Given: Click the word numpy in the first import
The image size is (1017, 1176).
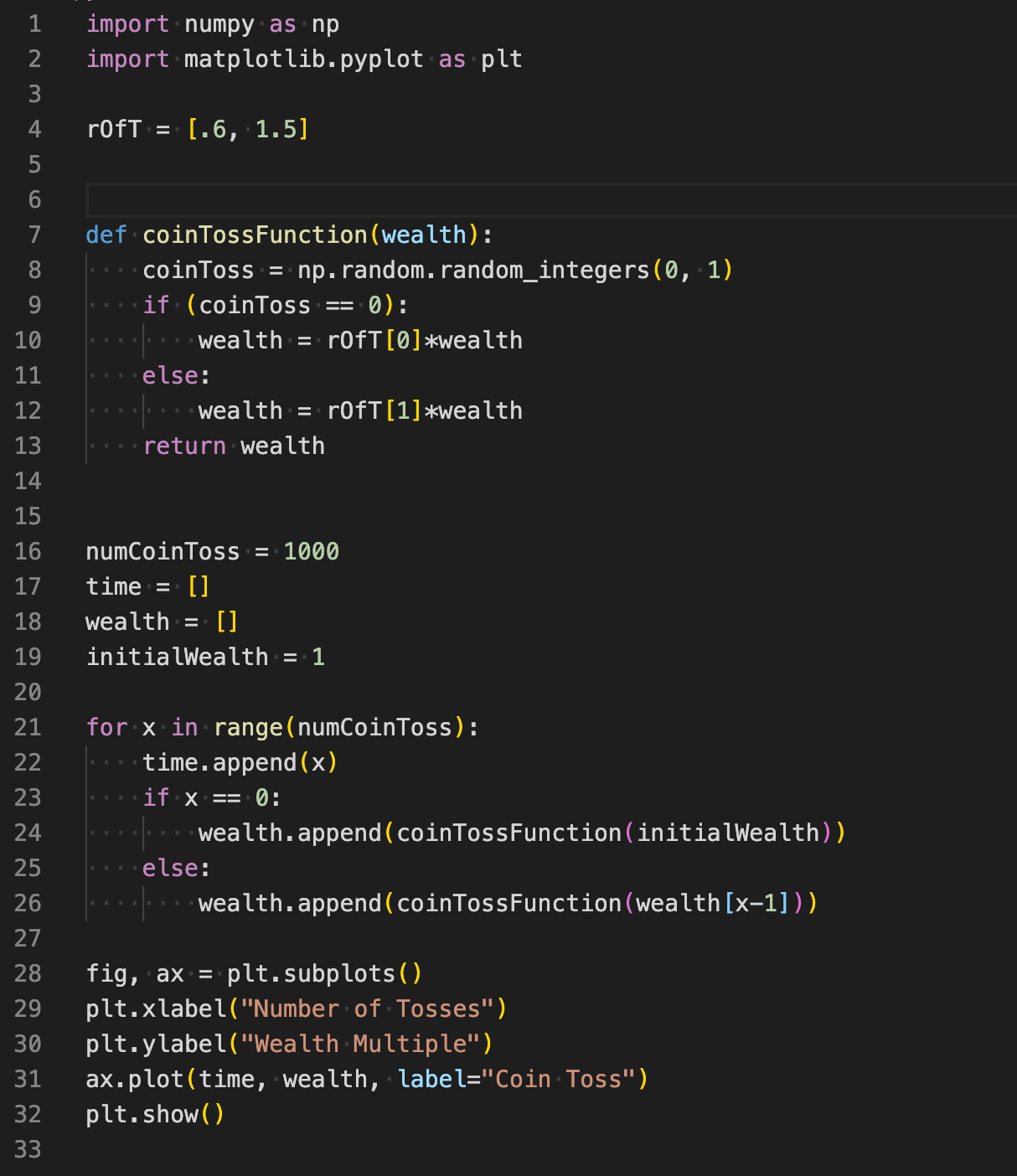Looking at the screenshot, I should (x=219, y=24).
